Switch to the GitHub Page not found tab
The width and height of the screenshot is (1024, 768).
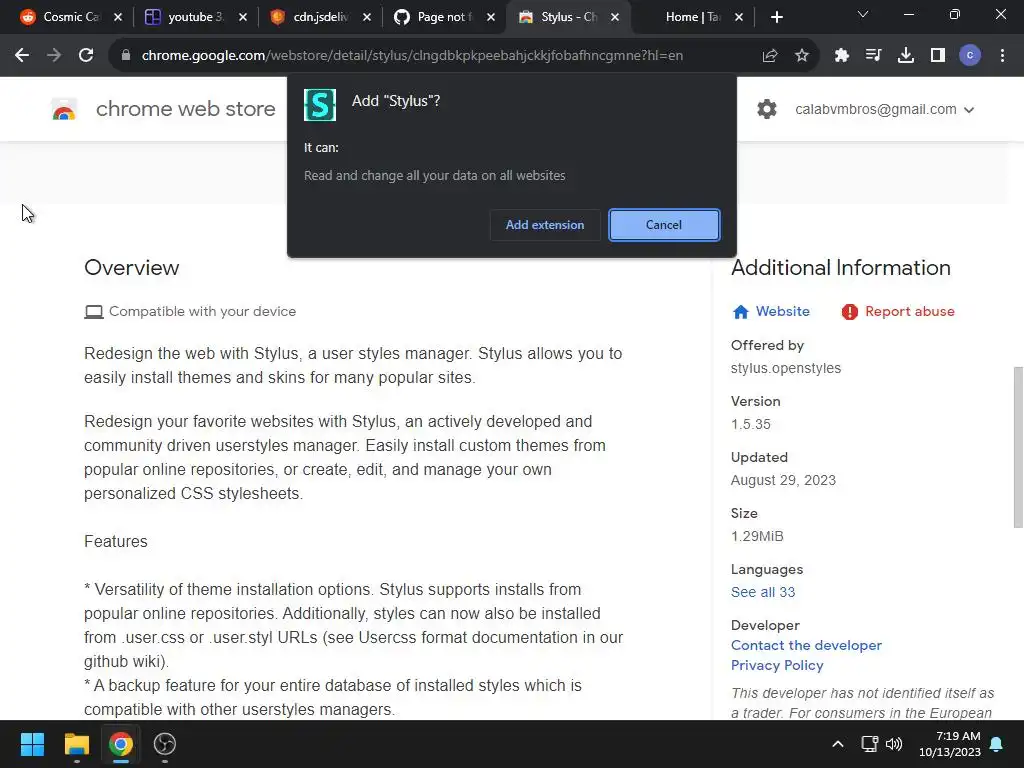pos(434,17)
